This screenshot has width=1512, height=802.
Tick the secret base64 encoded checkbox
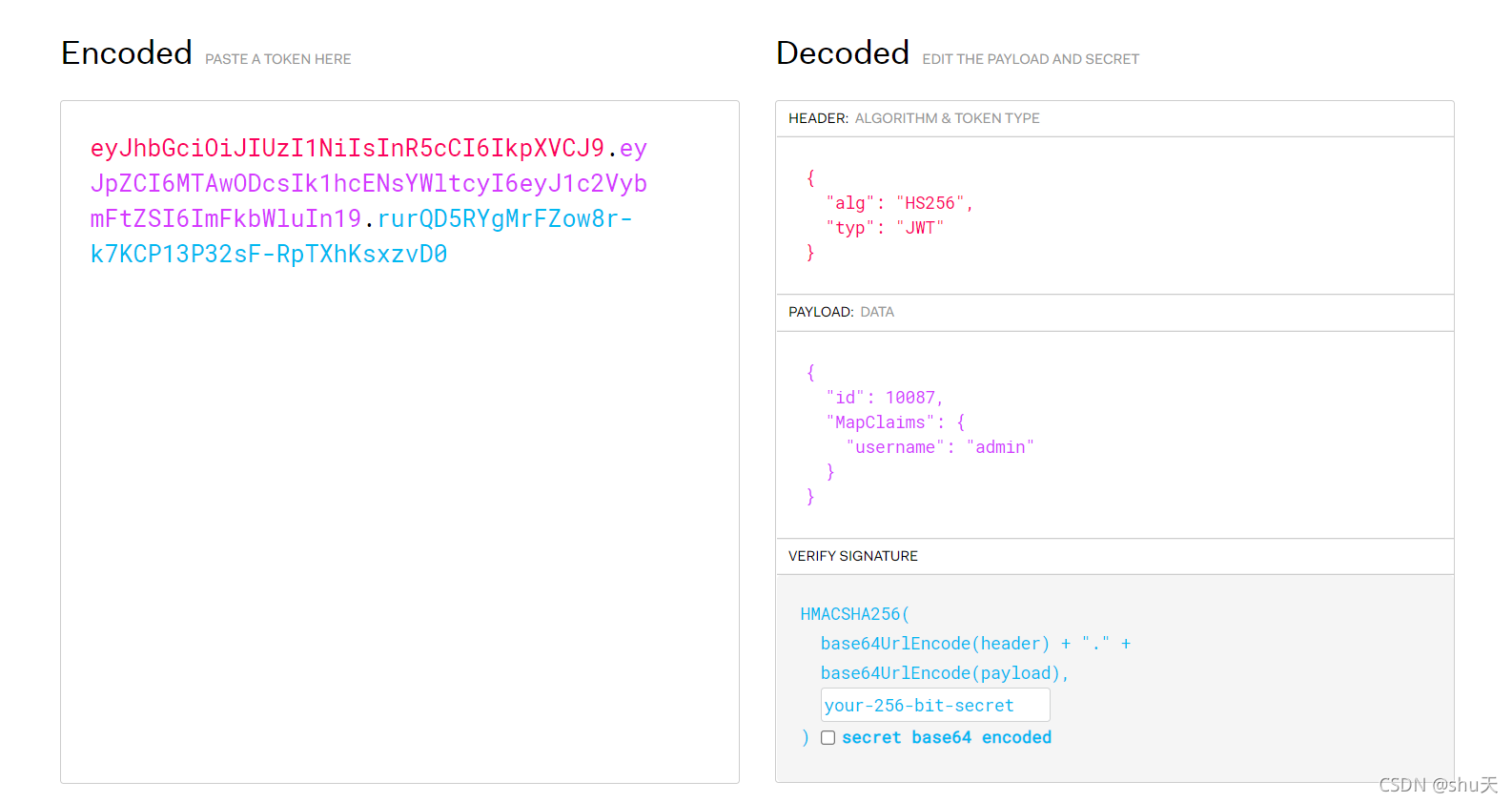828,737
